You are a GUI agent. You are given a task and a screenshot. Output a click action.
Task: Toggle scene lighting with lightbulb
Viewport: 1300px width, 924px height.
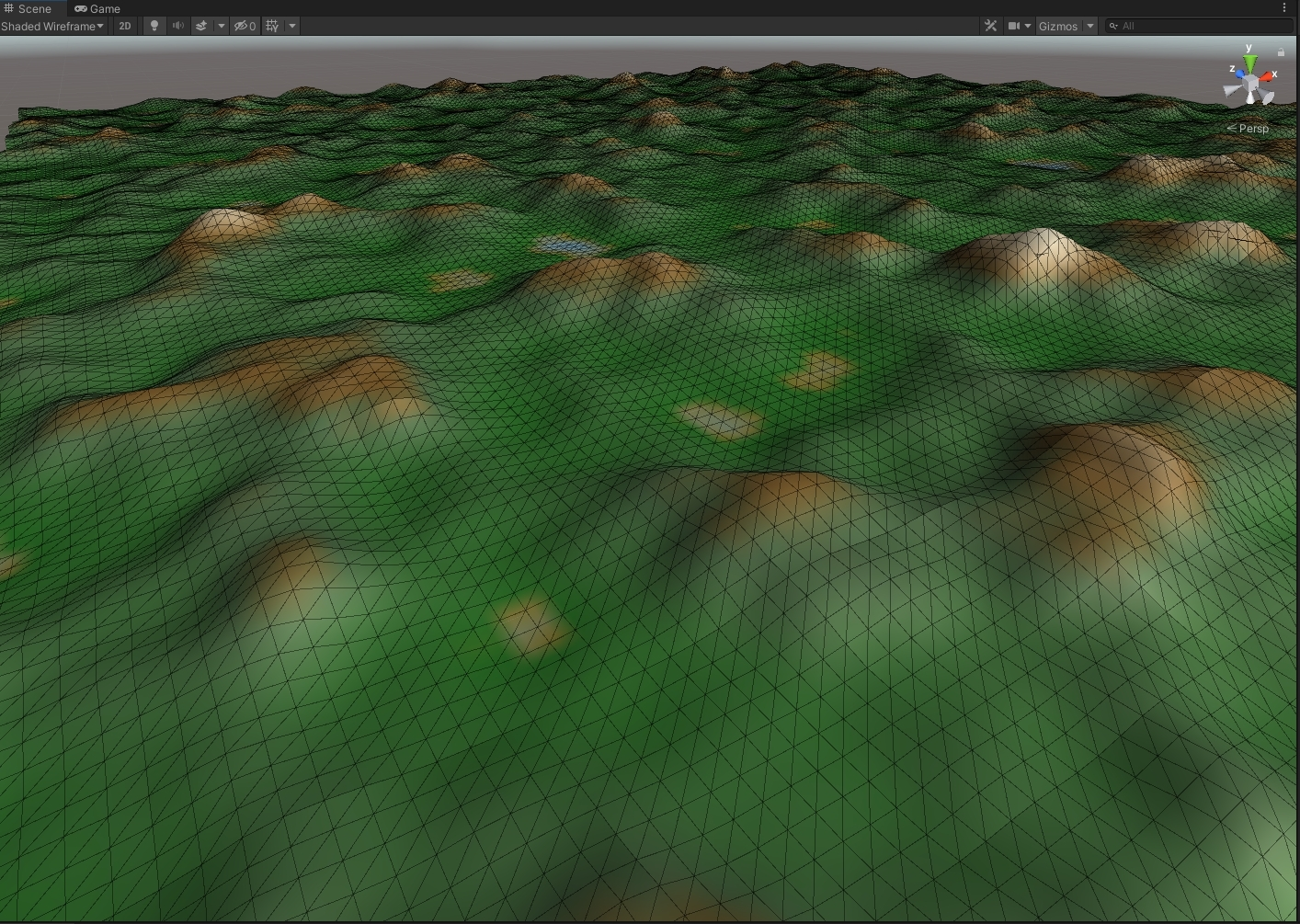154,26
